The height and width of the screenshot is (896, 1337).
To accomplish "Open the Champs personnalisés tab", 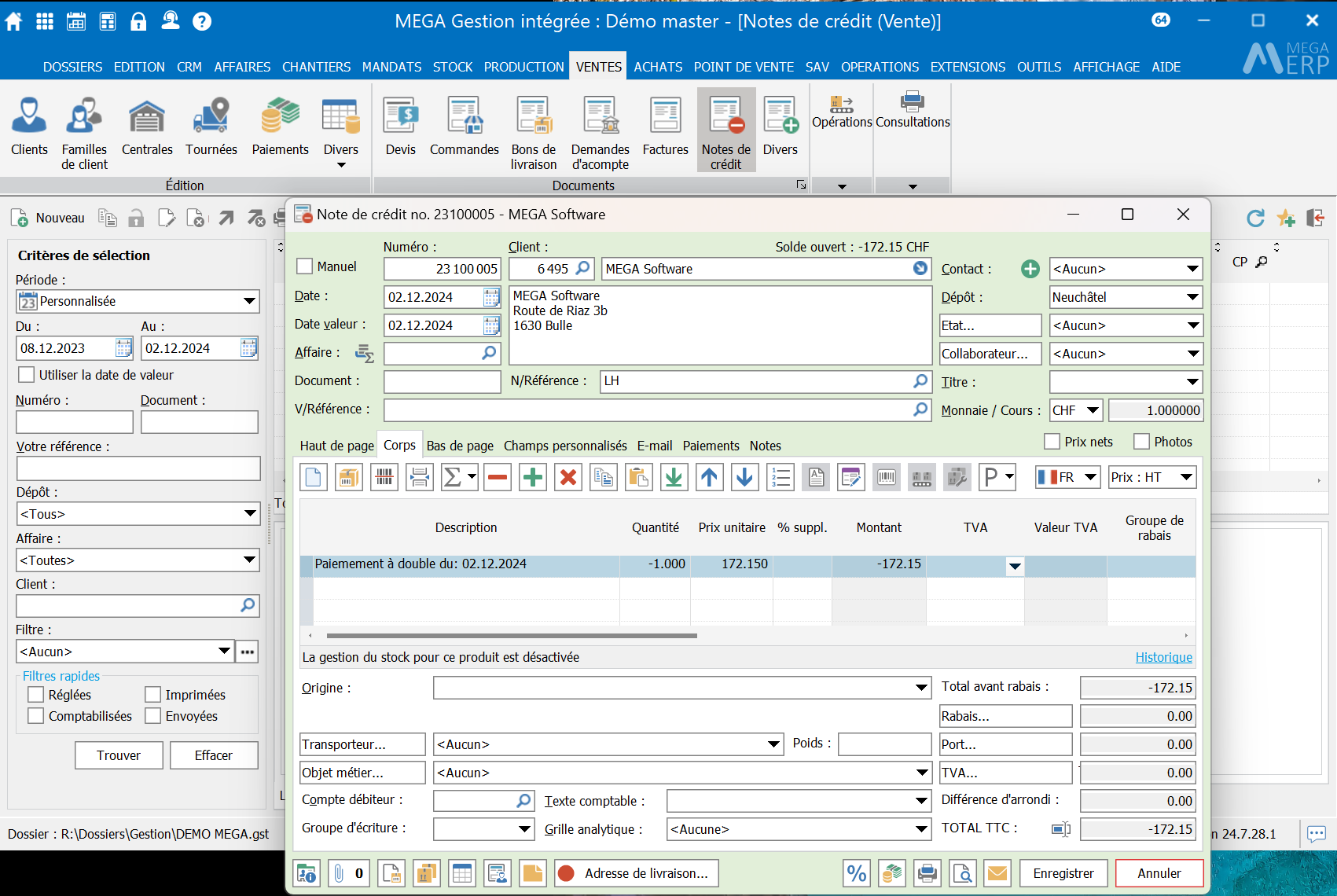I will click(565, 446).
